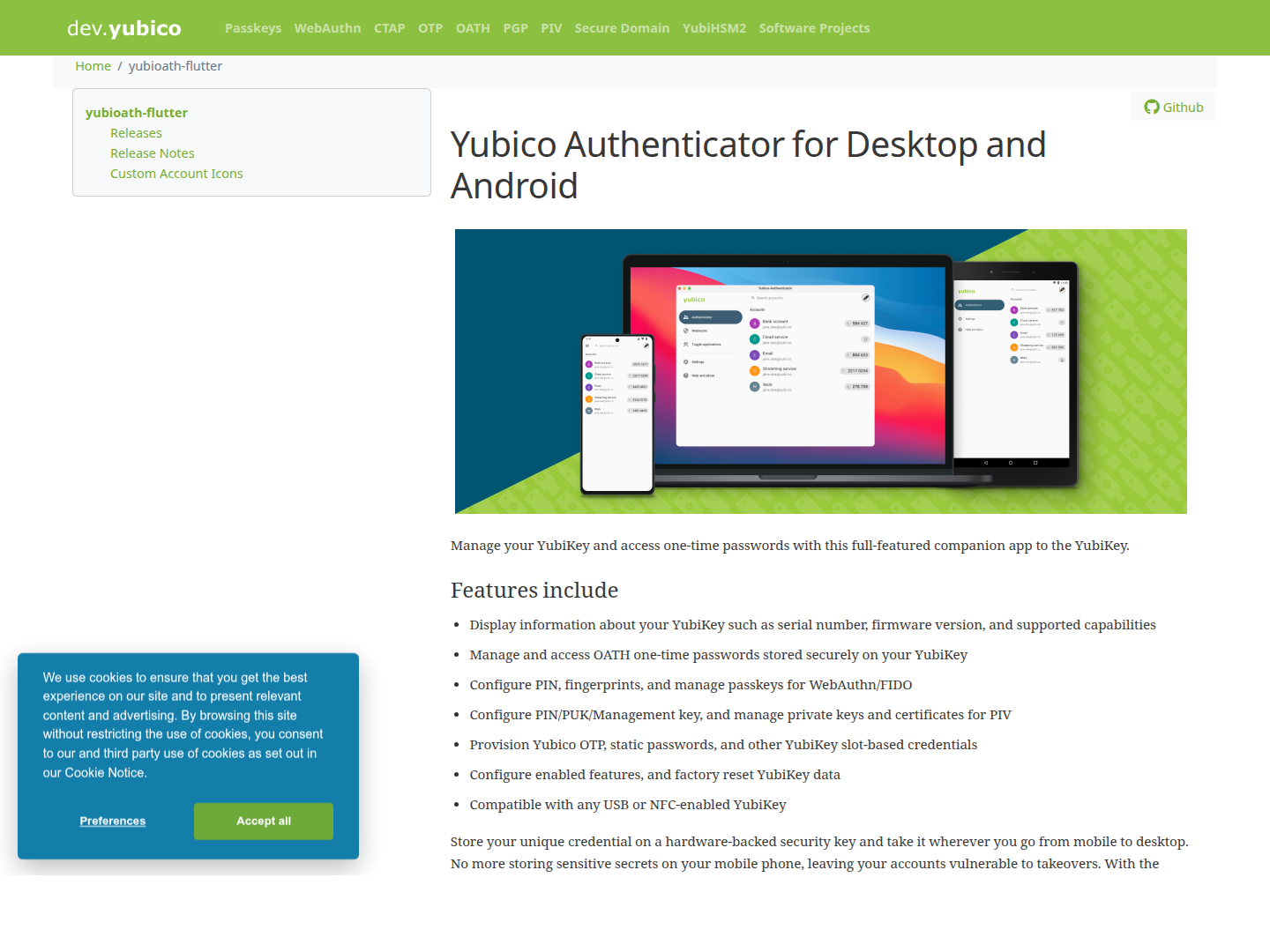The height and width of the screenshot is (952, 1270).
Task: Click the Github link text
Action: coord(1183,108)
